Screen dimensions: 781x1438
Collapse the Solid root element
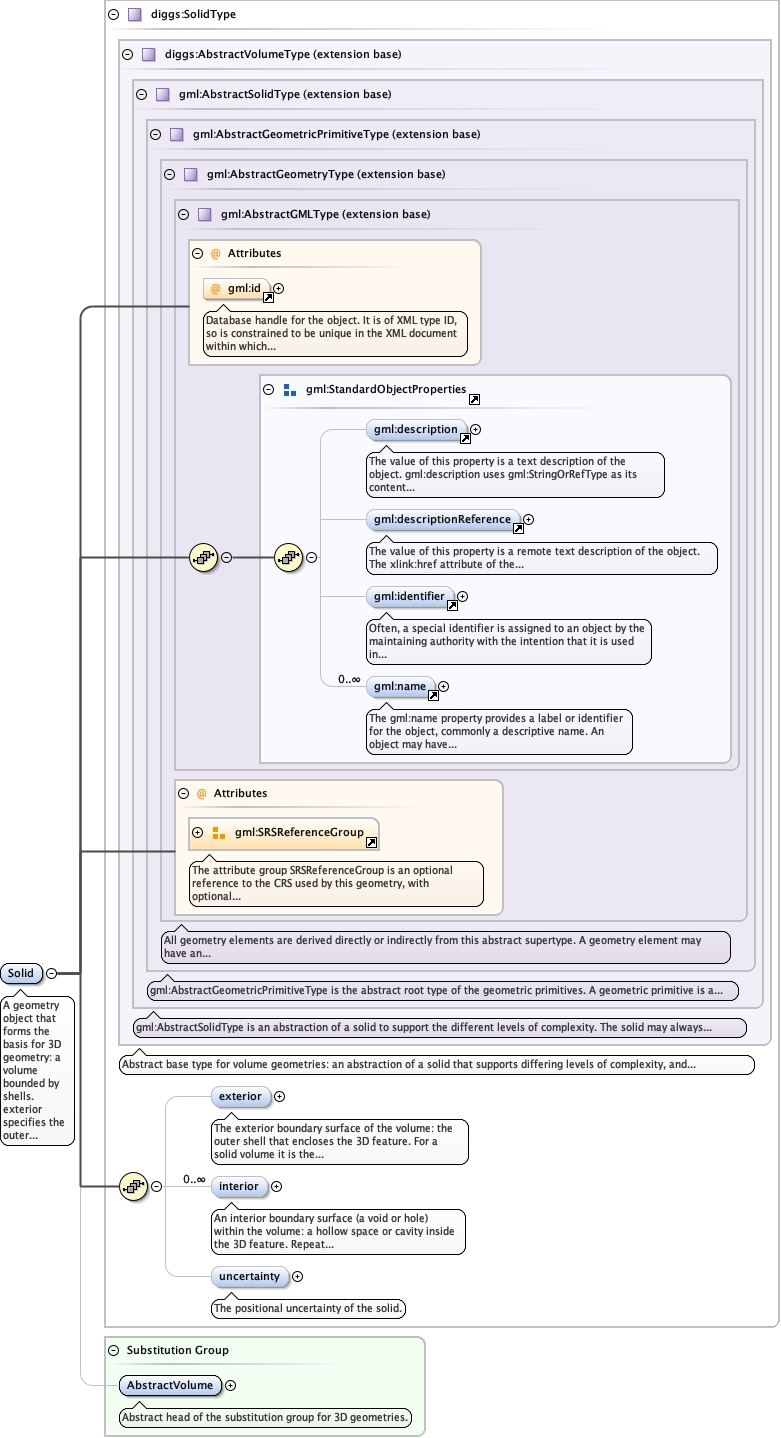tap(51, 973)
